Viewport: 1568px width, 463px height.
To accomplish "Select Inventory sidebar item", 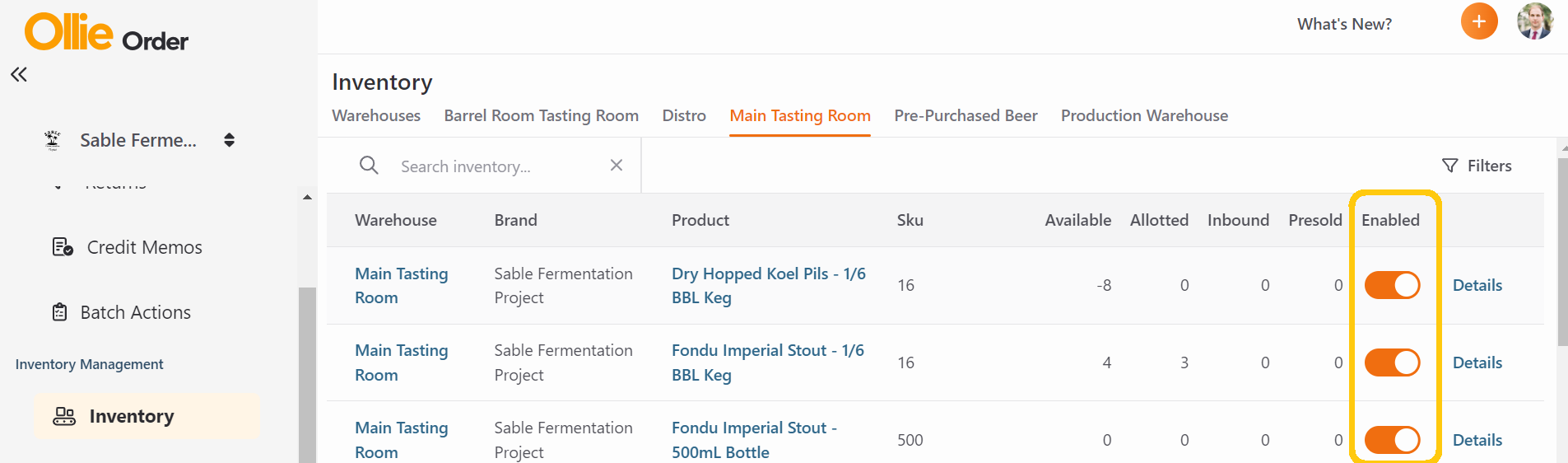I will (147, 416).
